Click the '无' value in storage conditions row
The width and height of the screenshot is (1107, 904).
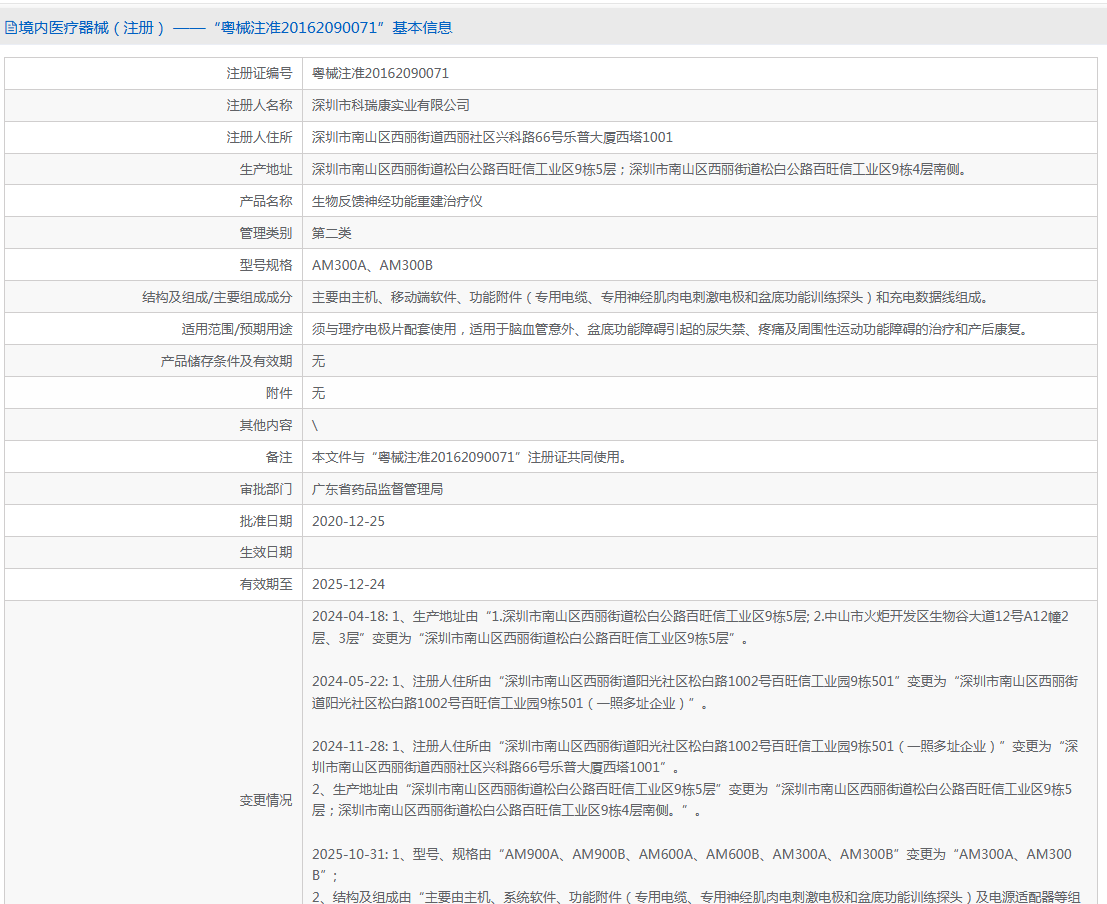318,361
